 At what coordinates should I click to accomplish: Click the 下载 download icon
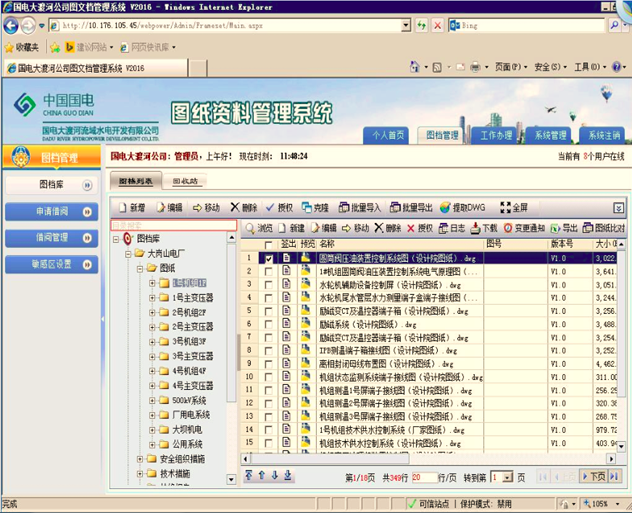point(474,228)
